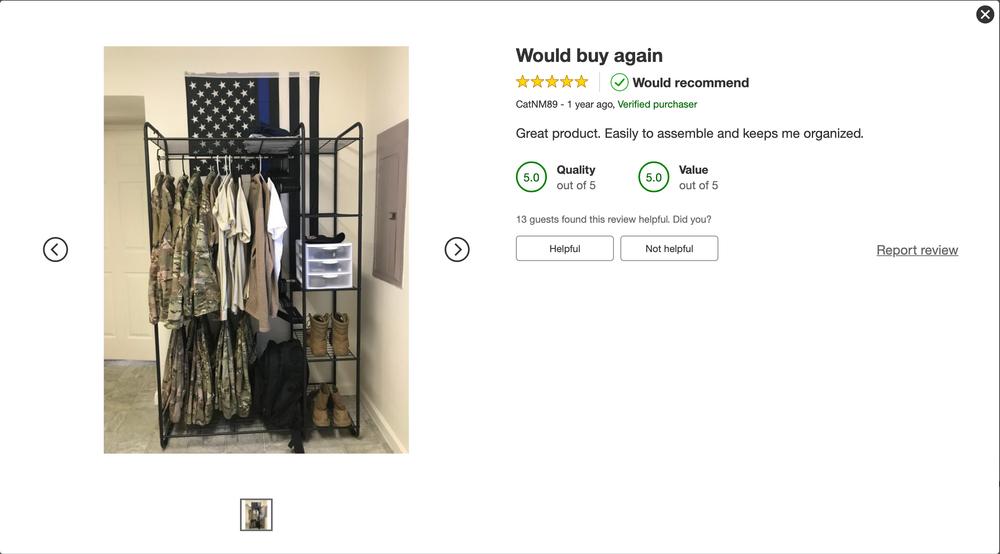Open the Report review link
The height and width of the screenshot is (554, 1000).
click(917, 250)
